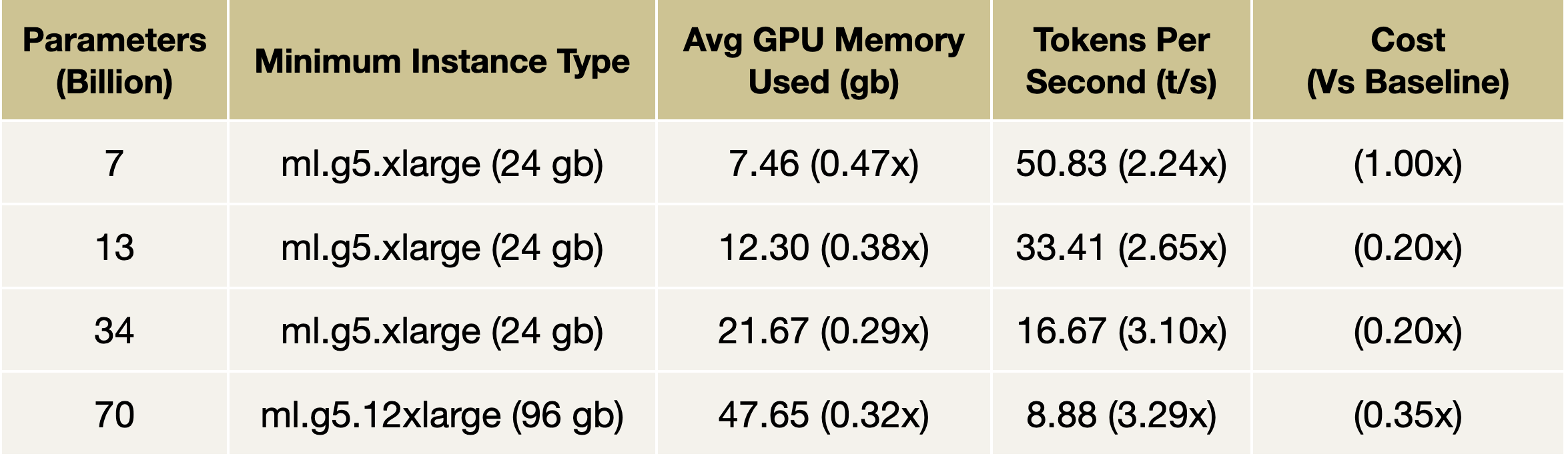Select the 33.41 (2.65x) tokens cell
The image size is (1568, 464).
click(x=1121, y=247)
